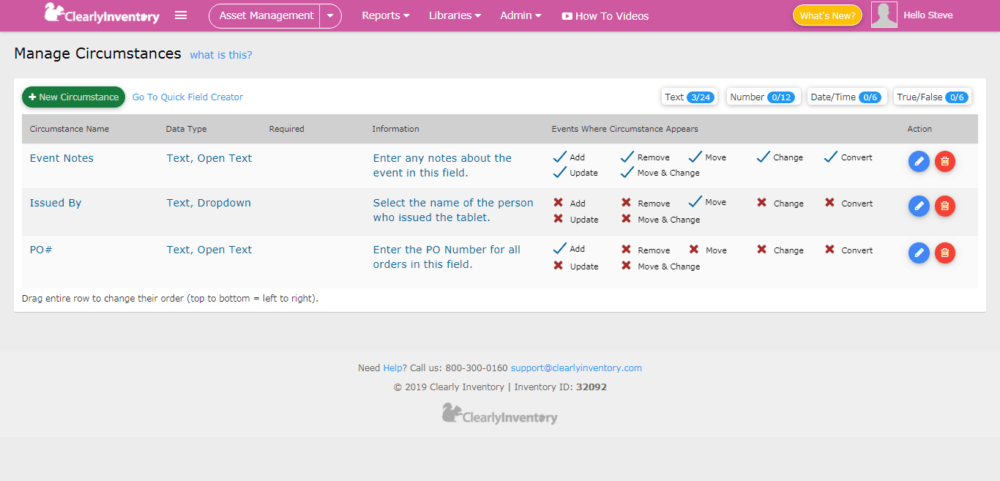The width and height of the screenshot is (1000, 481).
Task: Click the Circumstance Name column header
Action: [70, 129]
